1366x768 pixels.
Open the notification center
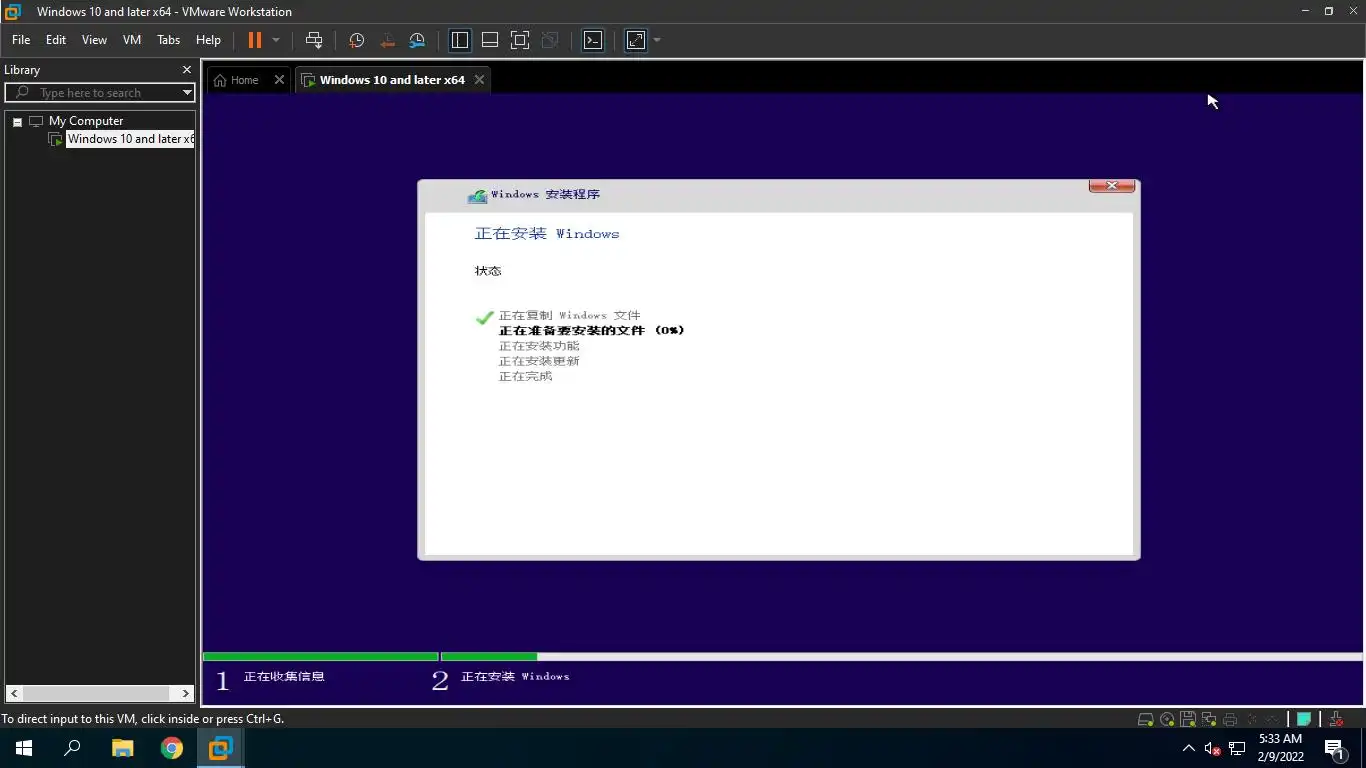[1334, 748]
